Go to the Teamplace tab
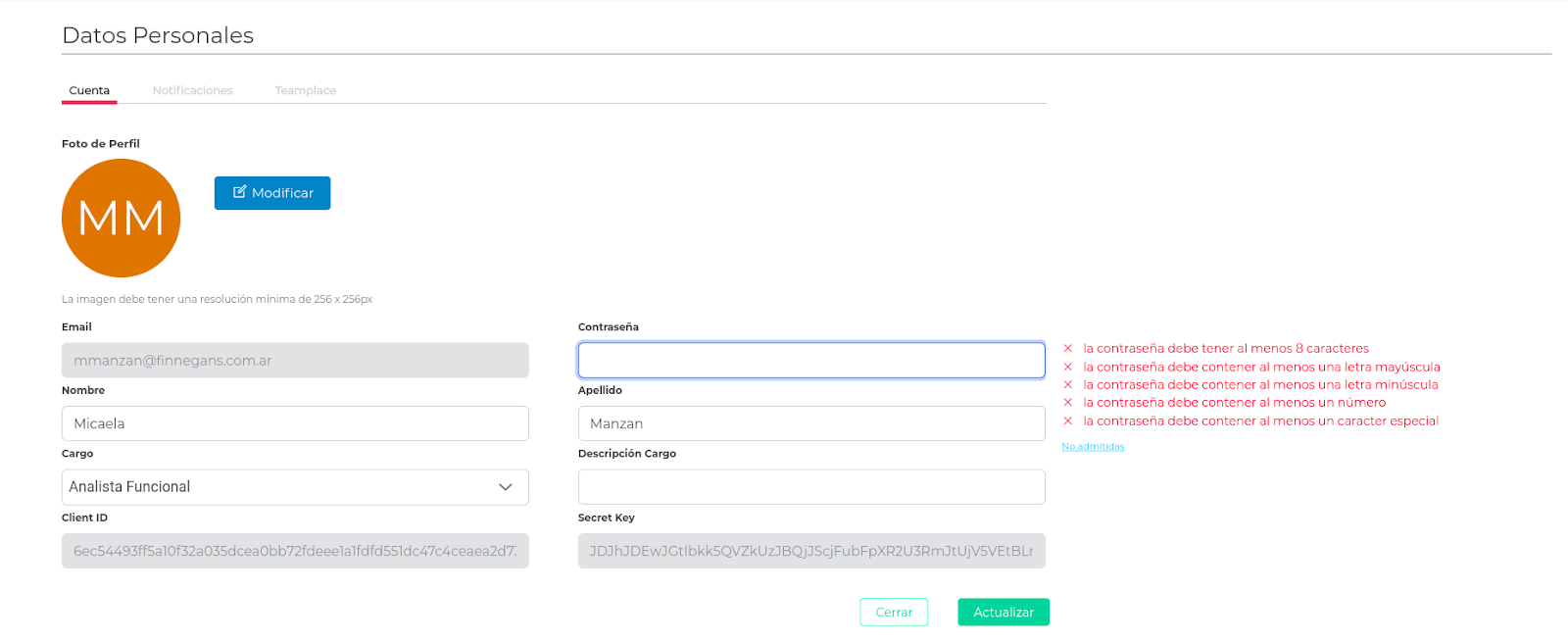 point(306,90)
